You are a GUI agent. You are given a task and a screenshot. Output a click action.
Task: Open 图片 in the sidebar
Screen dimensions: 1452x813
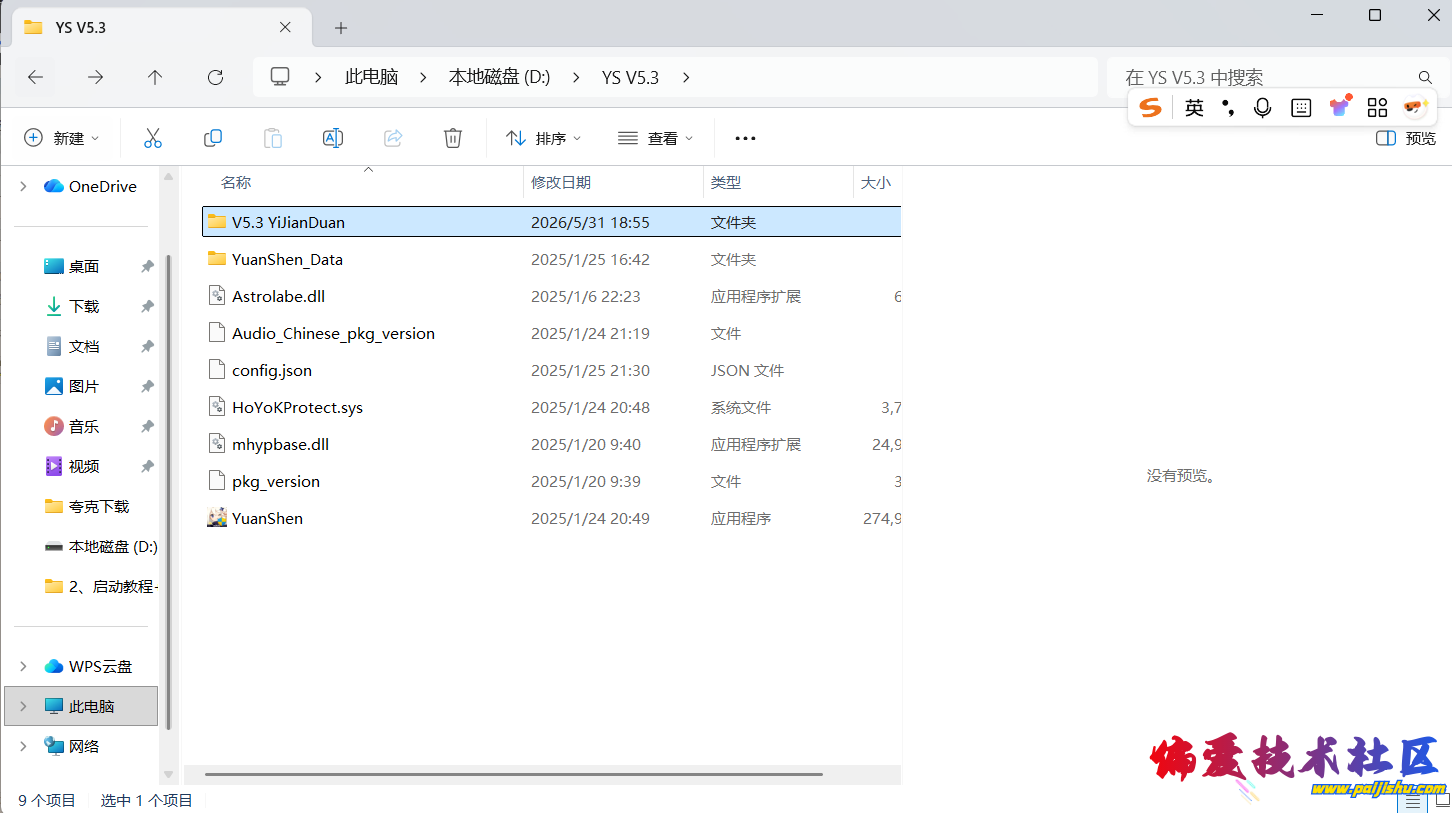coord(84,386)
